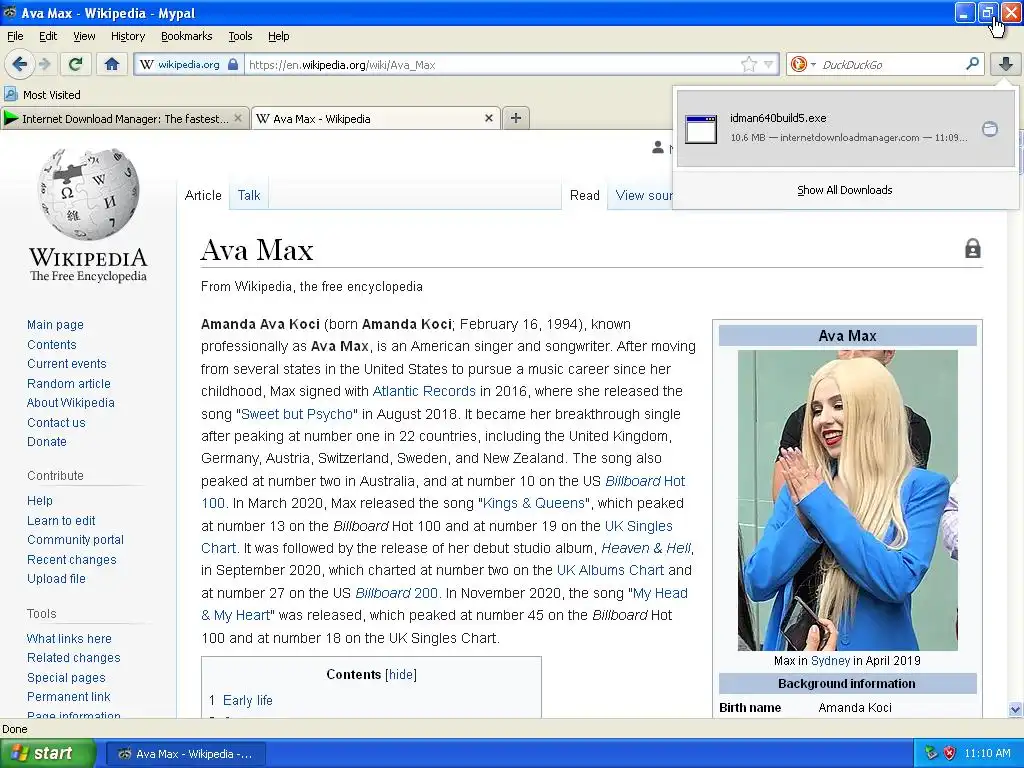Close the Ava Max - Wikipedia tab
Image resolution: width=1024 pixels, height=768 pixels.
tap(488, 118)
